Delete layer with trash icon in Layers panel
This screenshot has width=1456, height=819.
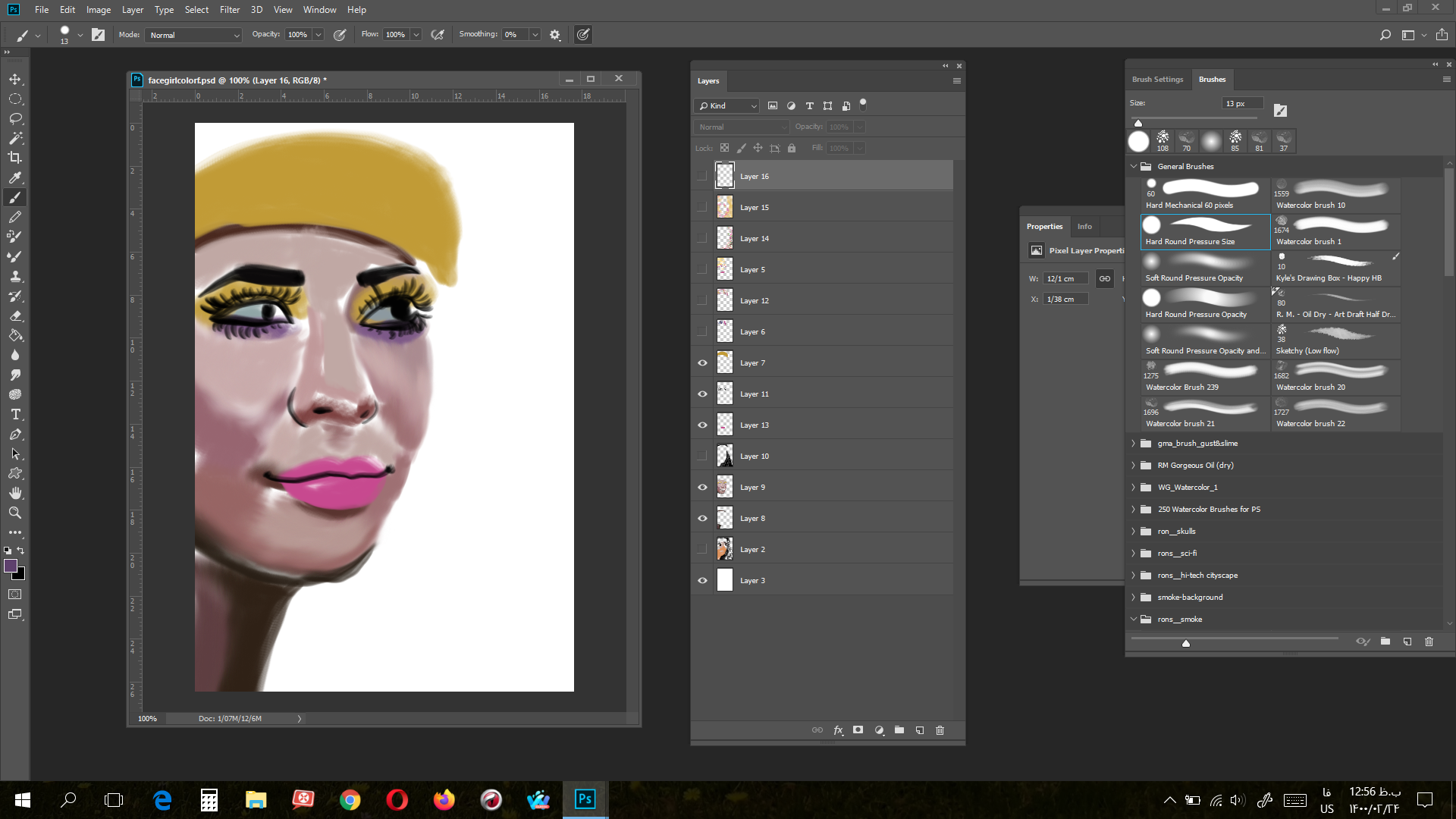[940, 730]
